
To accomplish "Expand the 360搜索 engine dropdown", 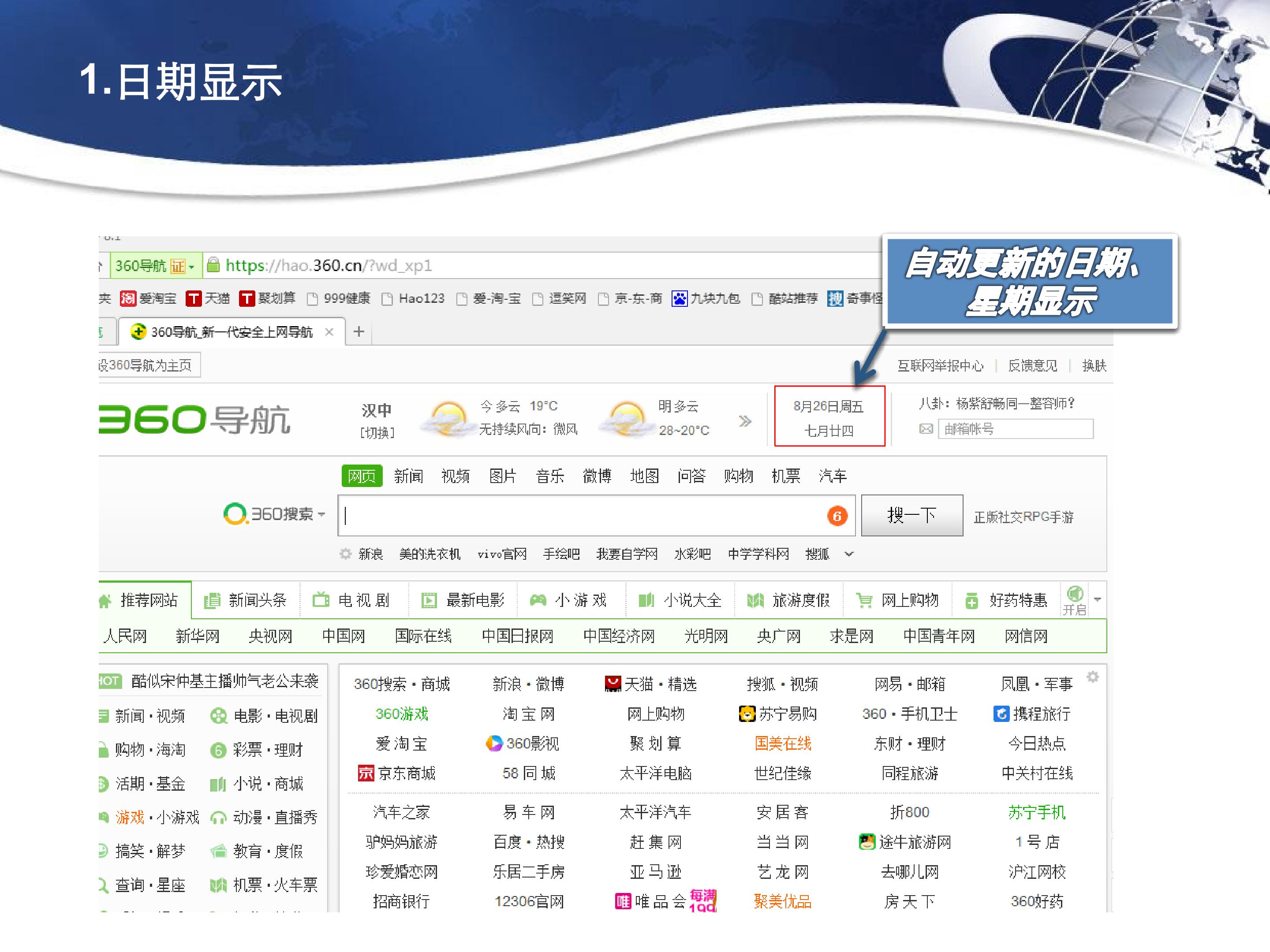I will (275, 513).
